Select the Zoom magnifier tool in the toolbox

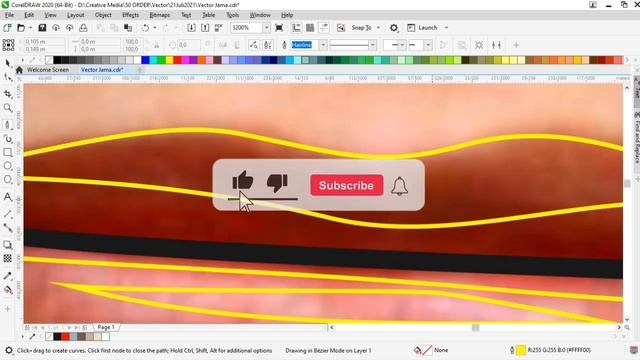(x=8, y=108)
